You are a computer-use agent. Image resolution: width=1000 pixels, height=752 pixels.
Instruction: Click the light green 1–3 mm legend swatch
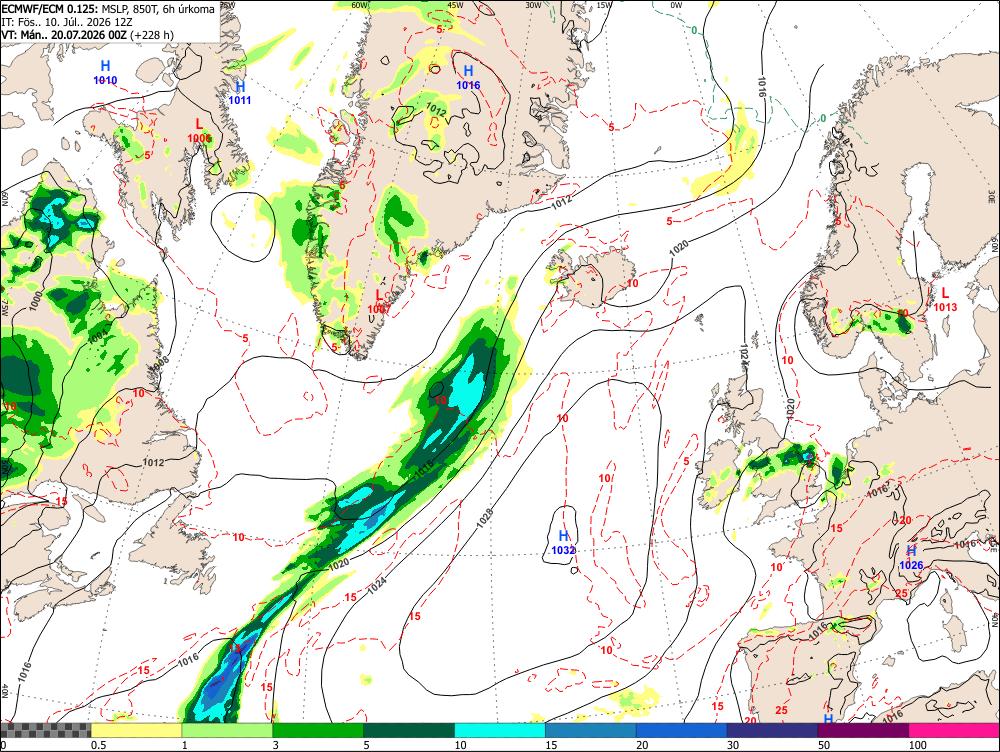(227, 730)
